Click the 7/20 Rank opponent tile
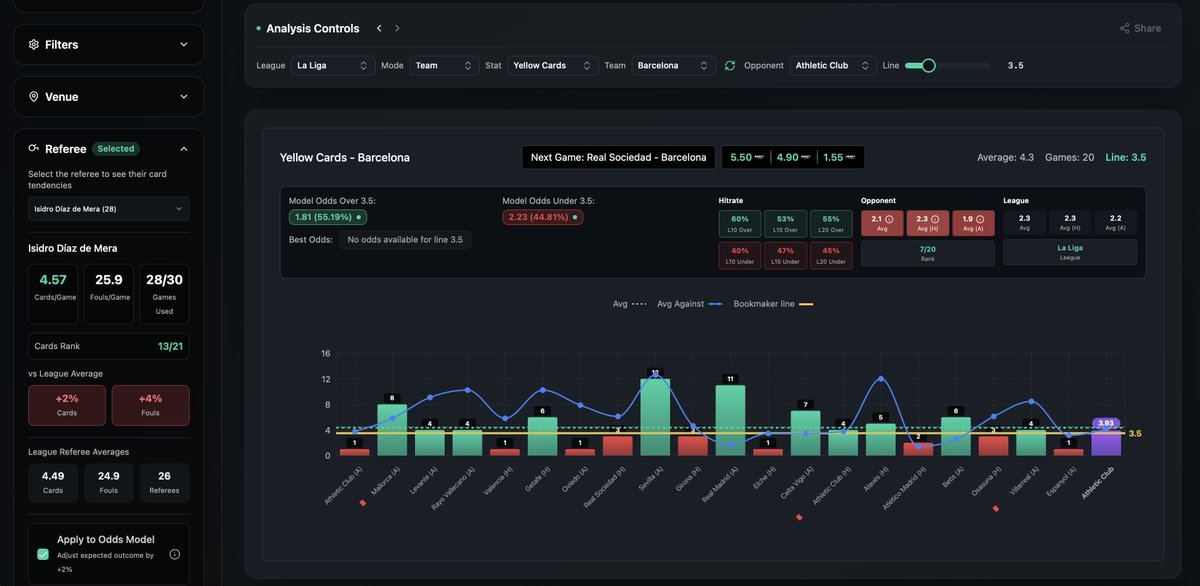The width and height of the screenshot is (1200, 586). pos(928,253)
